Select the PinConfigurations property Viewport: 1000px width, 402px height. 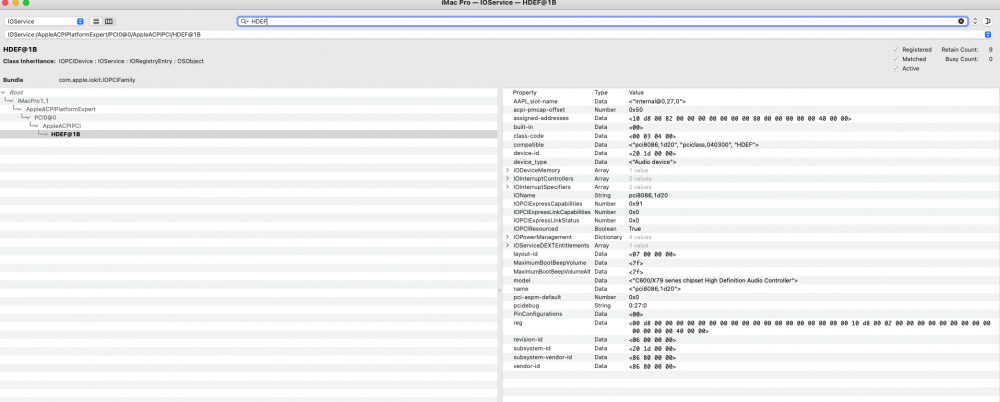coord(751,314)
